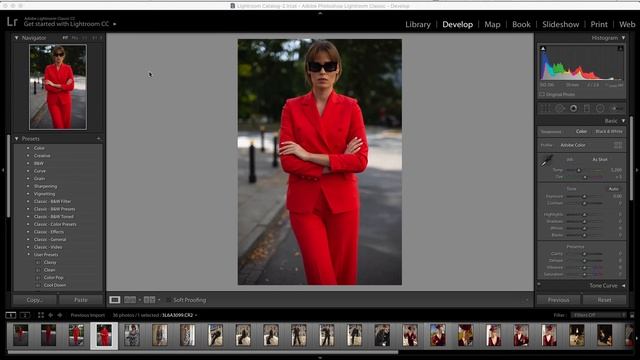Toggle the Original Photo checkbox under histogram
The image size is (640, 360).
(542, 94)
